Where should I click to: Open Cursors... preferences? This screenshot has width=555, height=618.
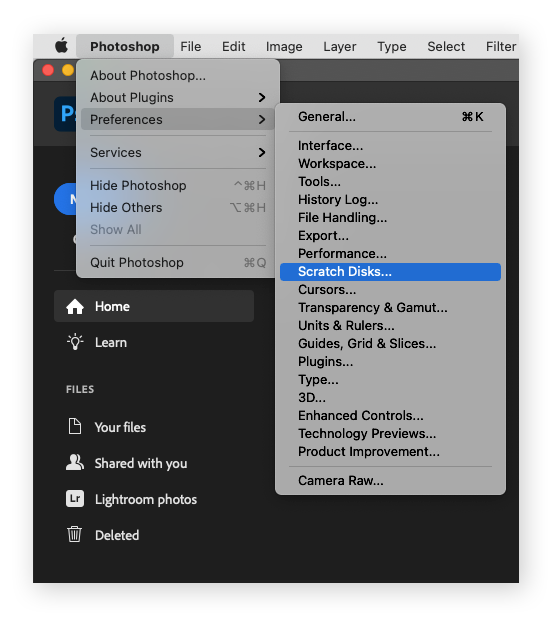click(390, 290)
